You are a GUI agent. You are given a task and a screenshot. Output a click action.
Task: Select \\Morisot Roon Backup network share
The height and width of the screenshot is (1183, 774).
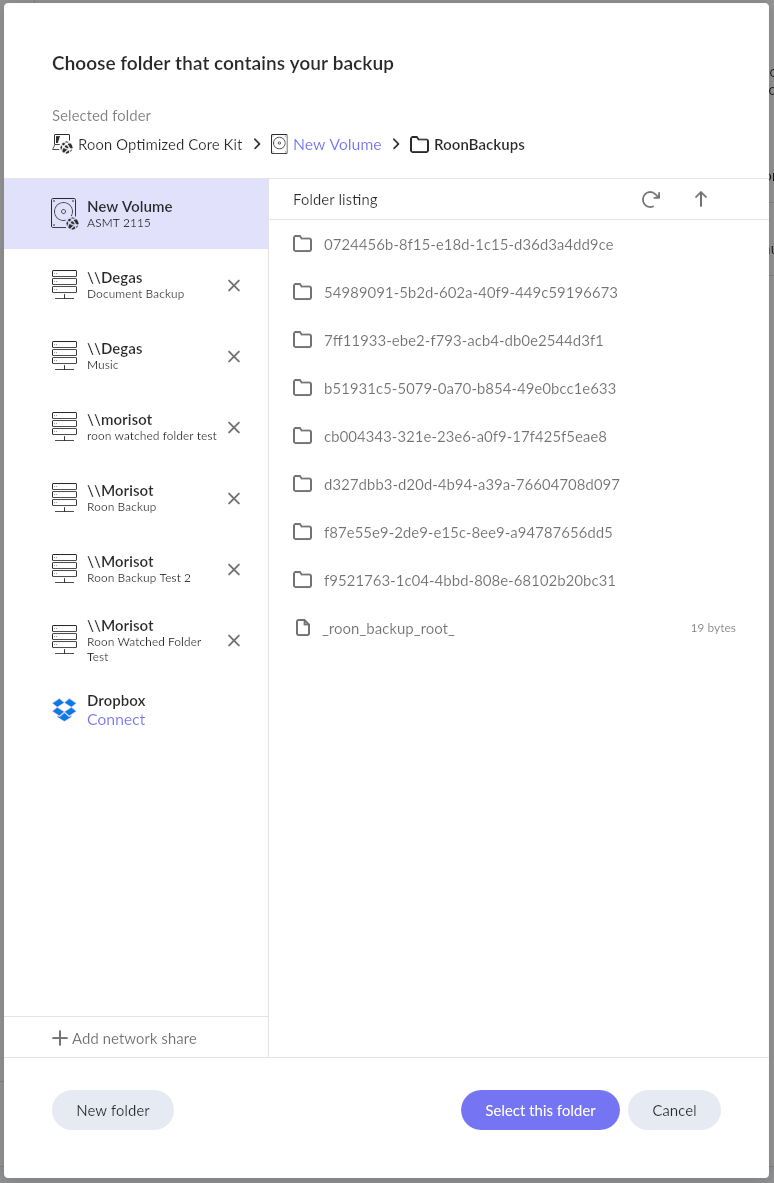point(121,497)
